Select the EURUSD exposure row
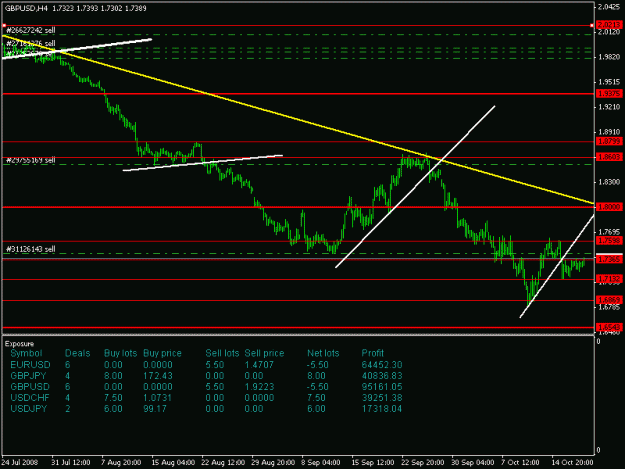 pos(206,365)
